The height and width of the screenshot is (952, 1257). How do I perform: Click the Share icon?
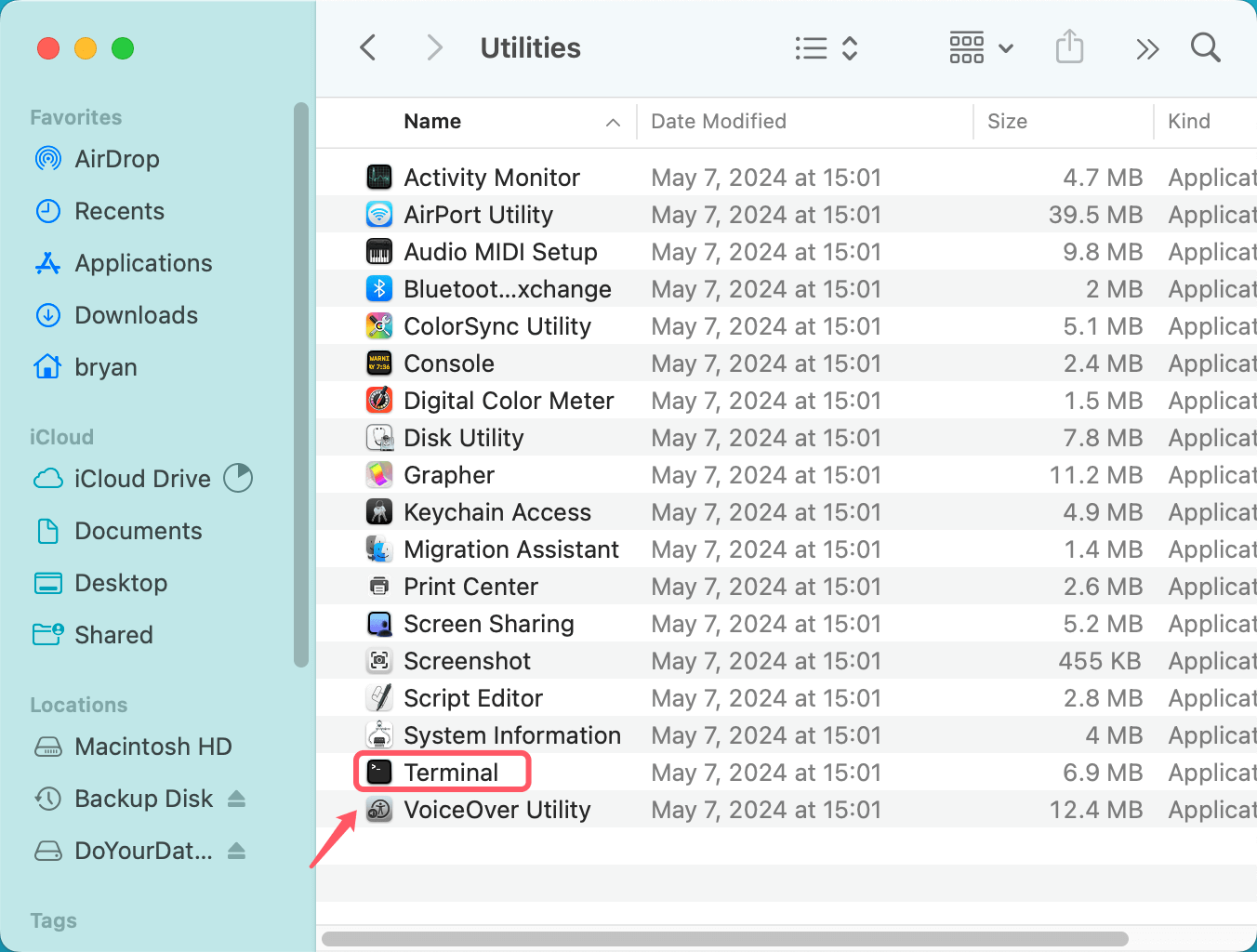(x=1069, y=47)
